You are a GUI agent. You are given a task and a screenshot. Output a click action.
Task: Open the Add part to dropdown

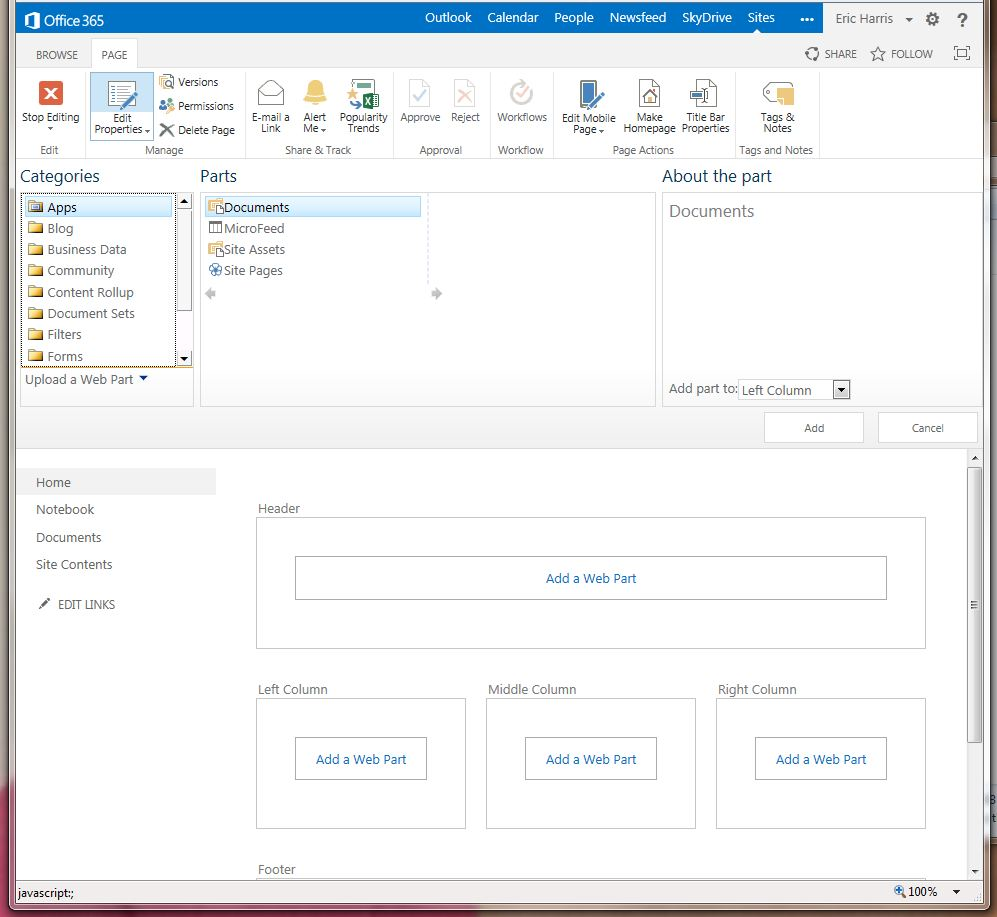pyautogui.click(x=841, y=389)
